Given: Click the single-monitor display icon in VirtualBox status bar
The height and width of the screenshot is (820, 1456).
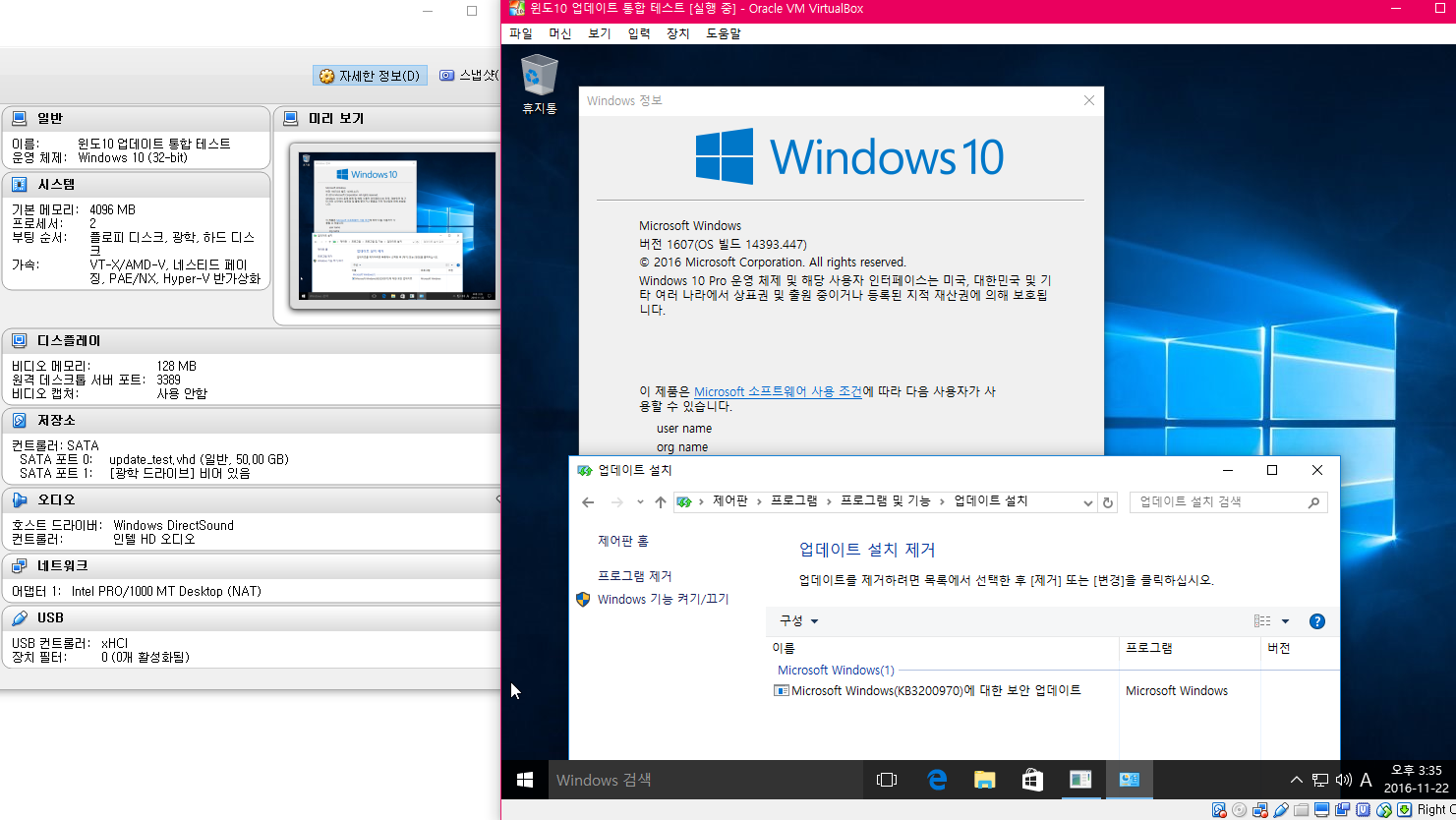Looking at the screenshot, I should coord(1322,810).
